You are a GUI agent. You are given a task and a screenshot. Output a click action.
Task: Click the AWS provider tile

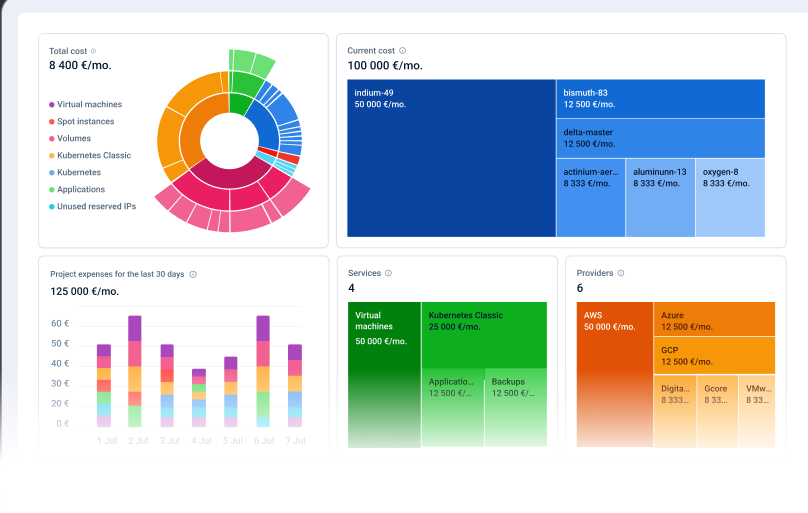[615, 370]
